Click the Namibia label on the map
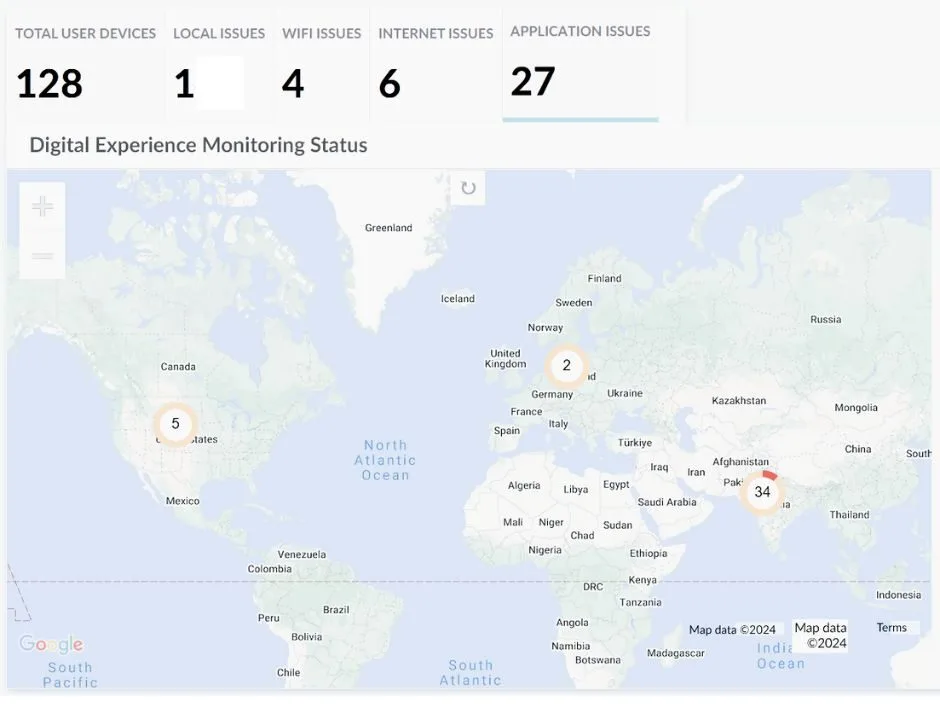Image resolution: width=940 pixels, height=708 pixels. point(571,646)
